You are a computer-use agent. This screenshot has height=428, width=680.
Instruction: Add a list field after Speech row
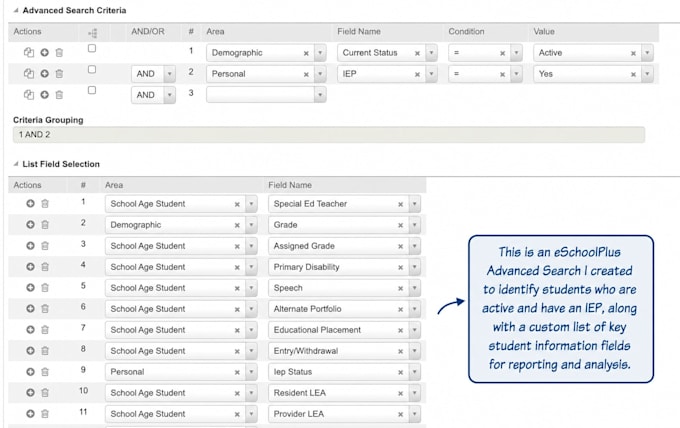(x=30, y=288)
